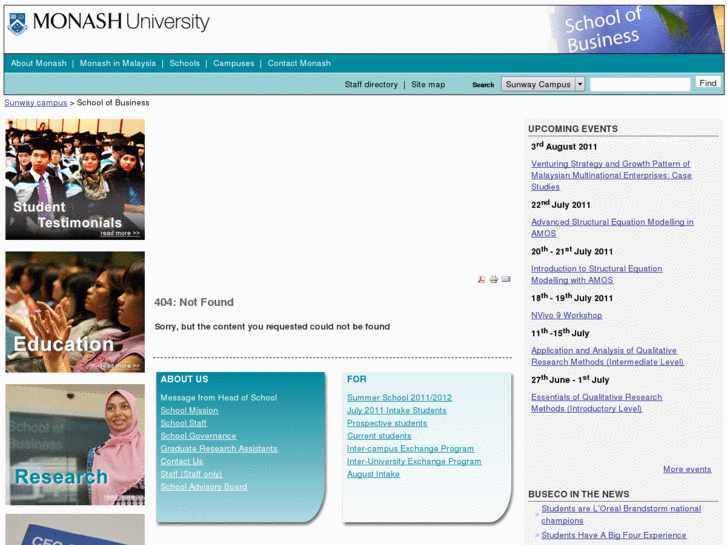Viewport: 727px width, 545px height.
Task: Open the Schools menu item
Action: pos(185,63)
